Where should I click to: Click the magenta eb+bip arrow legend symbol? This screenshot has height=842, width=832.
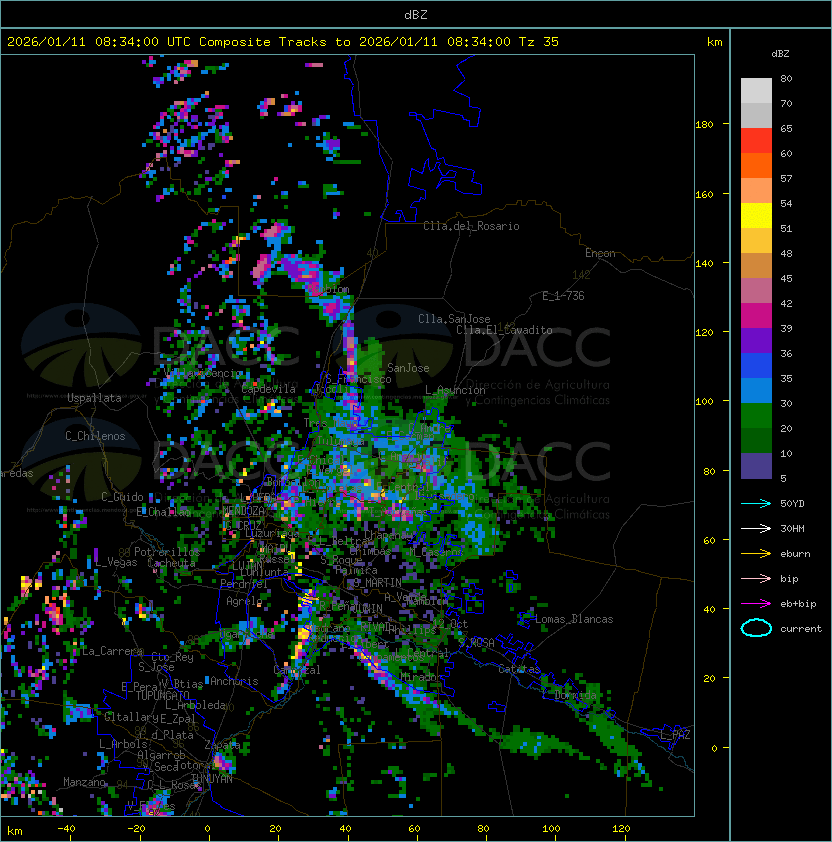[x=756, y=604]
